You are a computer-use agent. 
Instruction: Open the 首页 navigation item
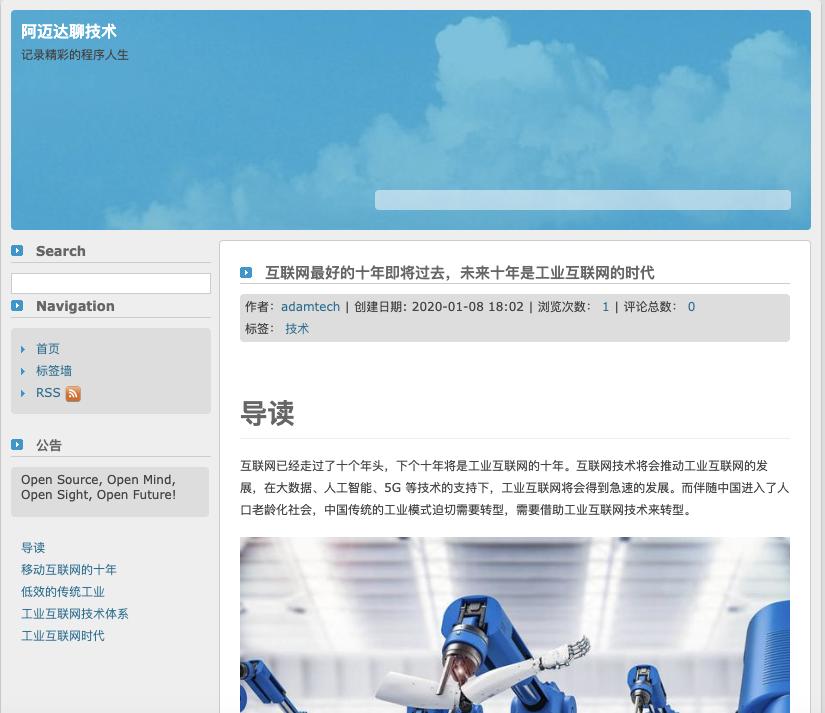tap(47, 349)
